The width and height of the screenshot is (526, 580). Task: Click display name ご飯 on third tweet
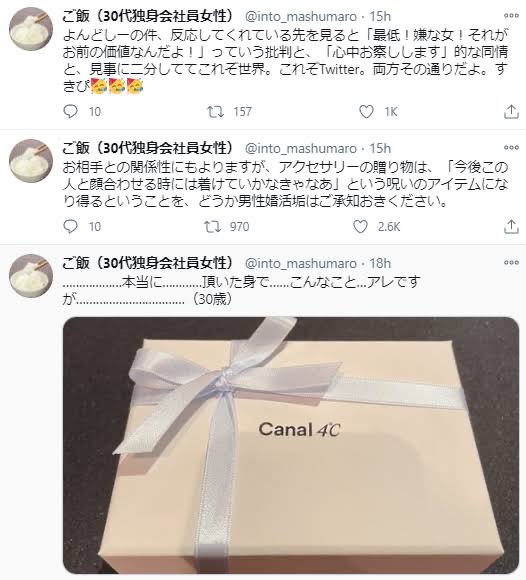pyautogui.click(x=148, y=263)
